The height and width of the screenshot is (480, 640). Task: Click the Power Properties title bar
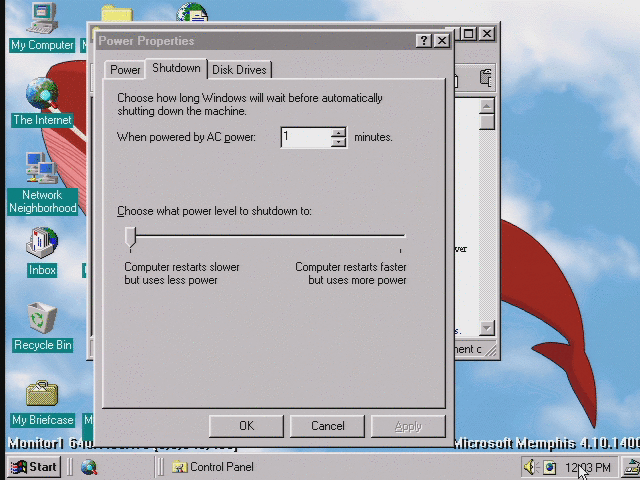(256, 41)
